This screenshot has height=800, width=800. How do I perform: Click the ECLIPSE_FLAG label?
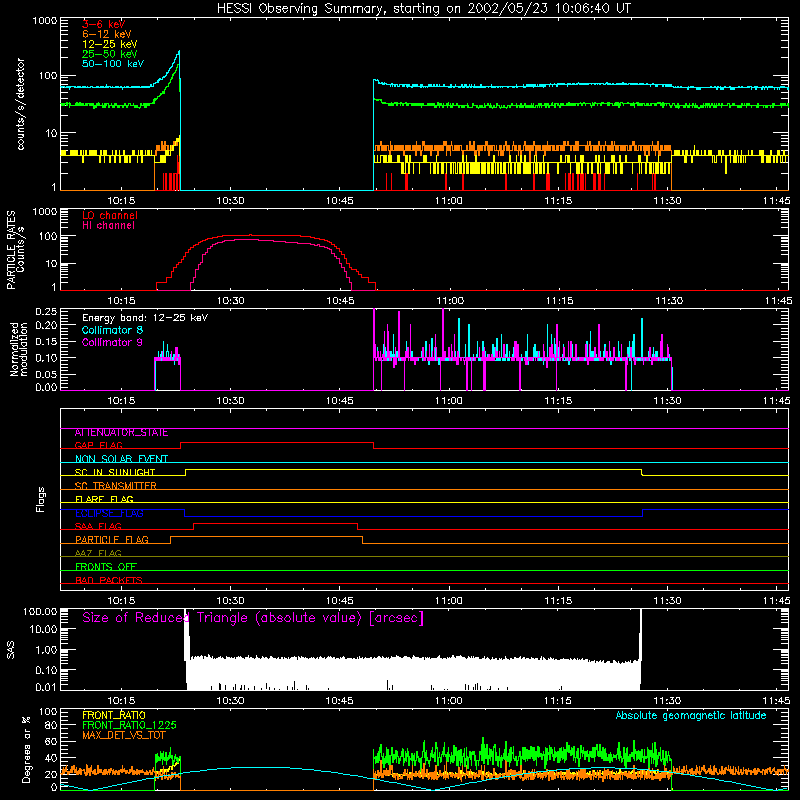click(x=109, y=513)
